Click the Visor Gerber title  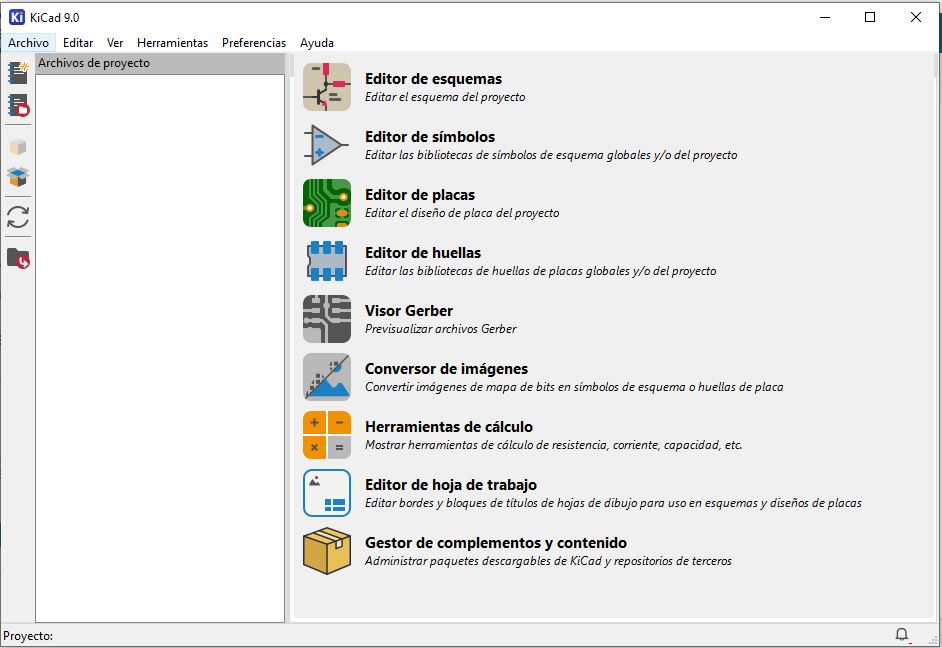click(x=409, y=310)
